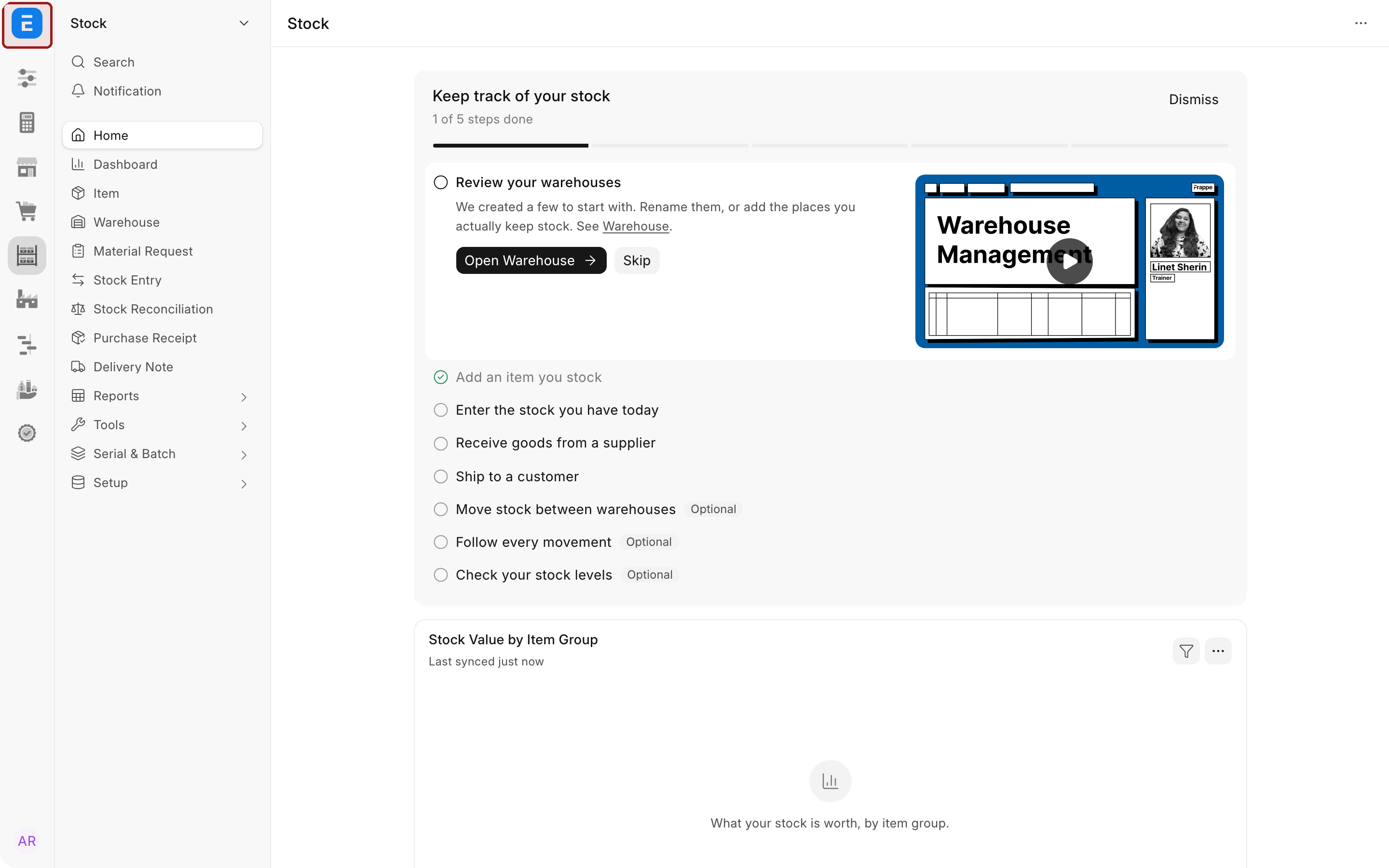Expand the Serial & Batch section chevron

pyautogui.click(x=244, y=455)
